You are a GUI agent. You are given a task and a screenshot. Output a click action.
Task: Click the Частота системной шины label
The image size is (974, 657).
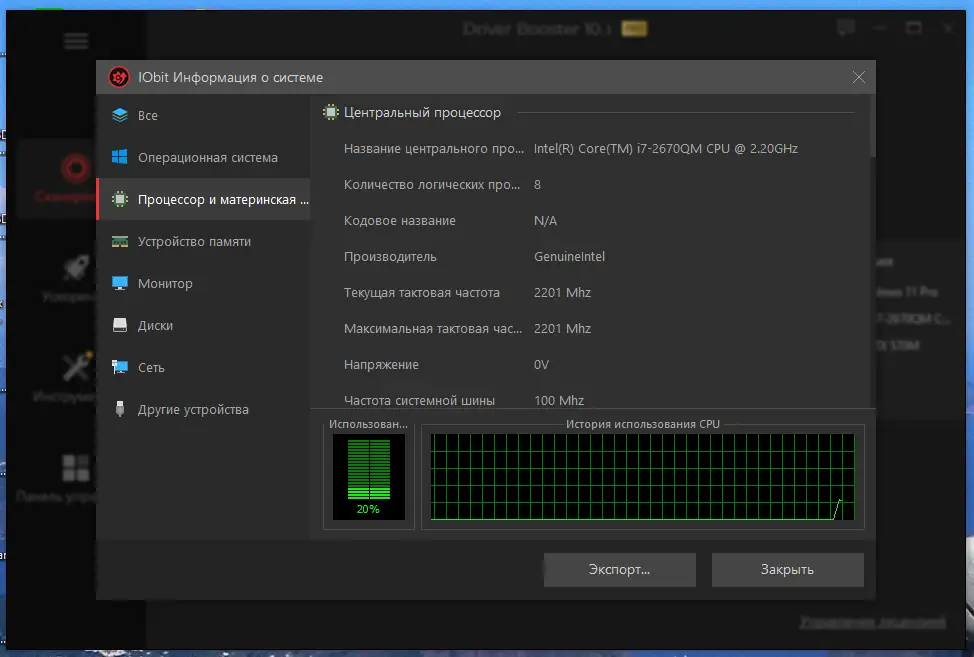[x=419, y=401]
